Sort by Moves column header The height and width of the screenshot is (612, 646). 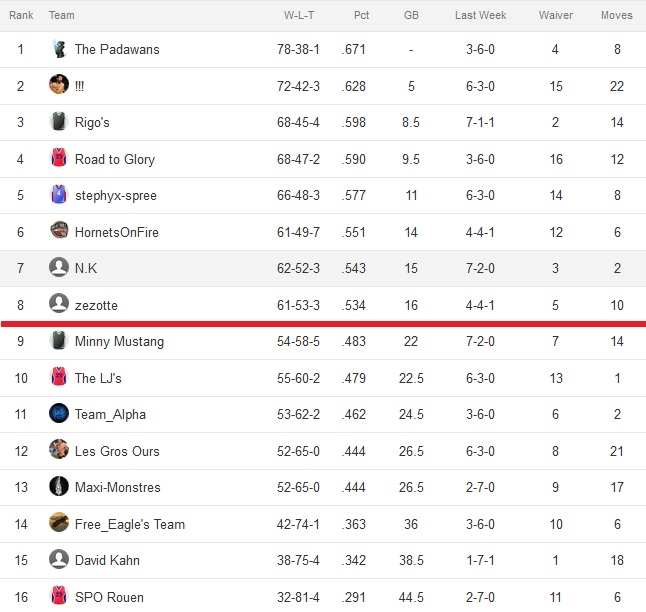point(616,15)
